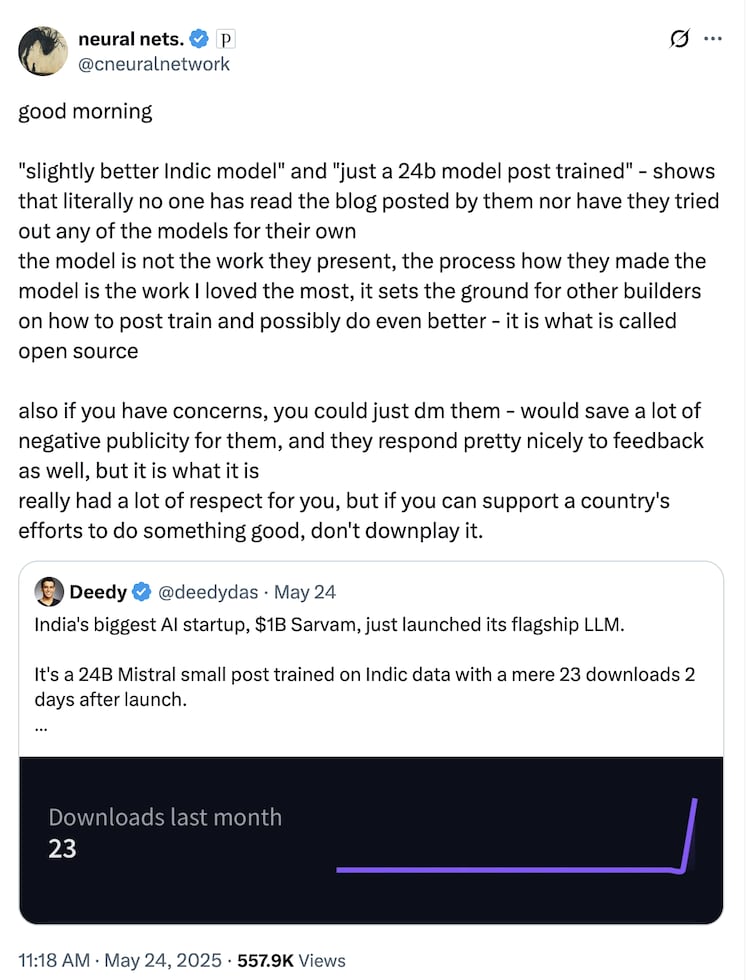This screenshot has height=980, width=750.
Task: Click the main post's "good morning" text
Action: click(85, 111)
